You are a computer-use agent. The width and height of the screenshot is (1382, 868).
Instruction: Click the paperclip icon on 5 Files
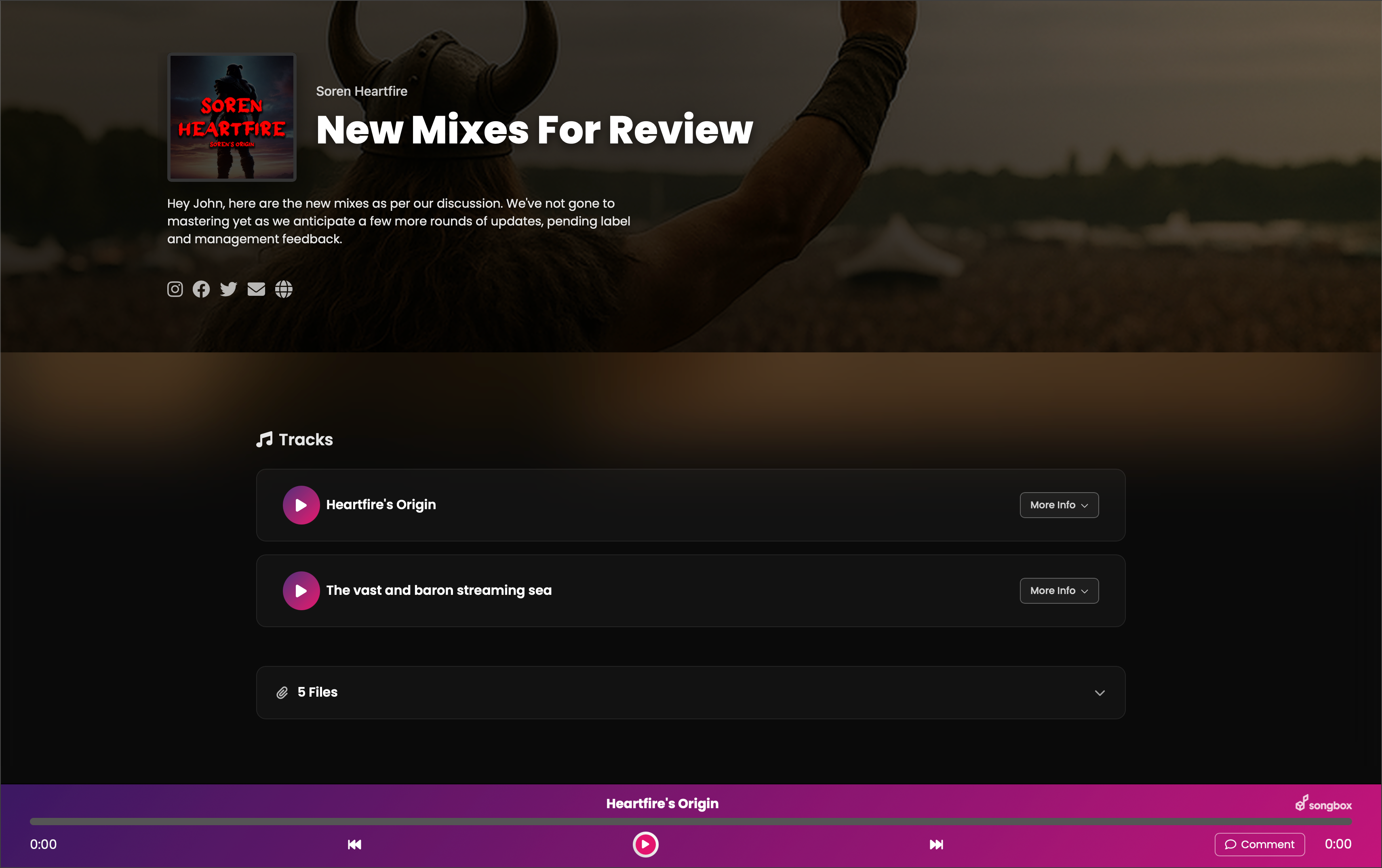[x=282, y=692]
